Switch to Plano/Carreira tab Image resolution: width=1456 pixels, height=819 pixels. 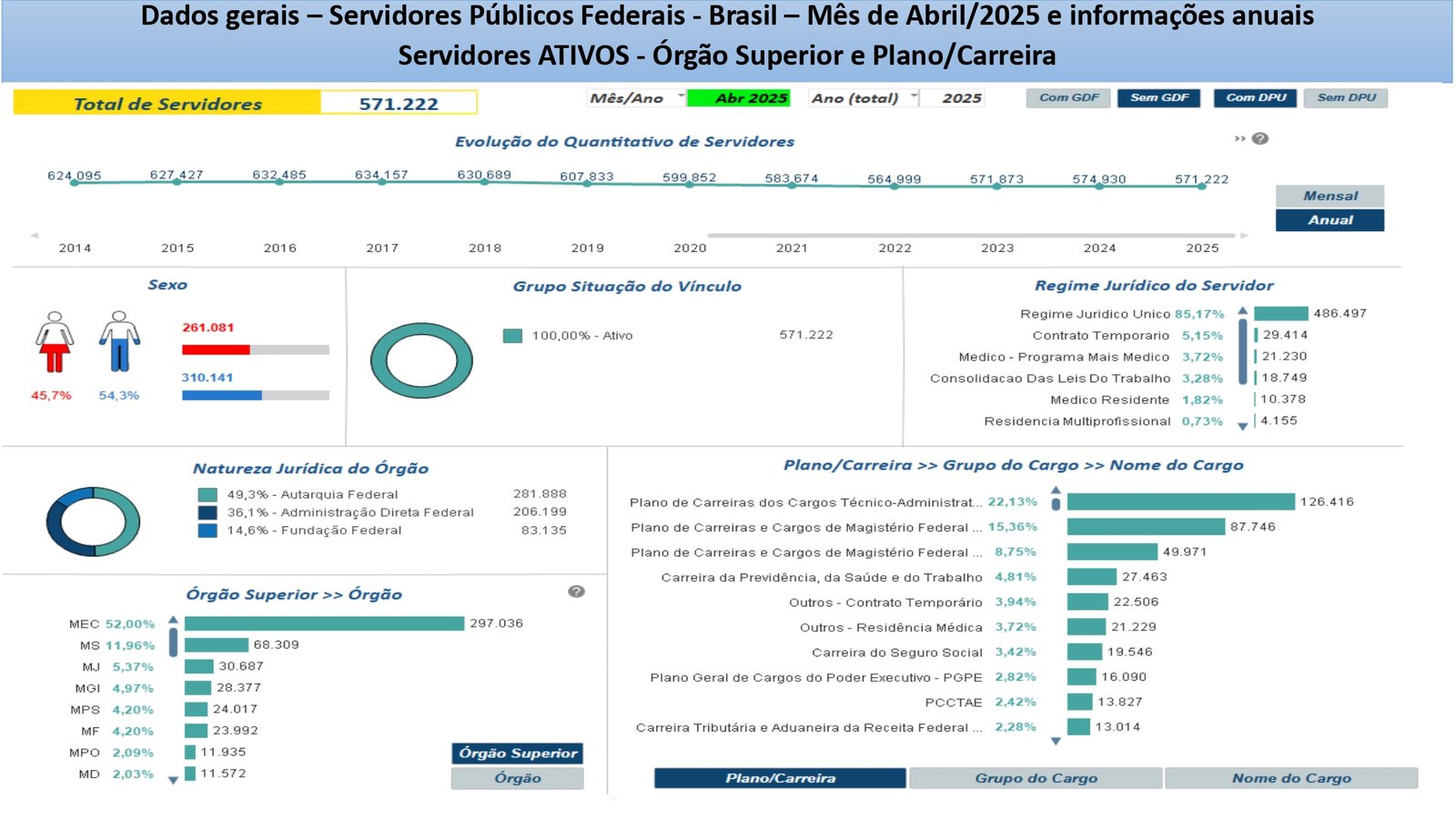pos(780,778)
